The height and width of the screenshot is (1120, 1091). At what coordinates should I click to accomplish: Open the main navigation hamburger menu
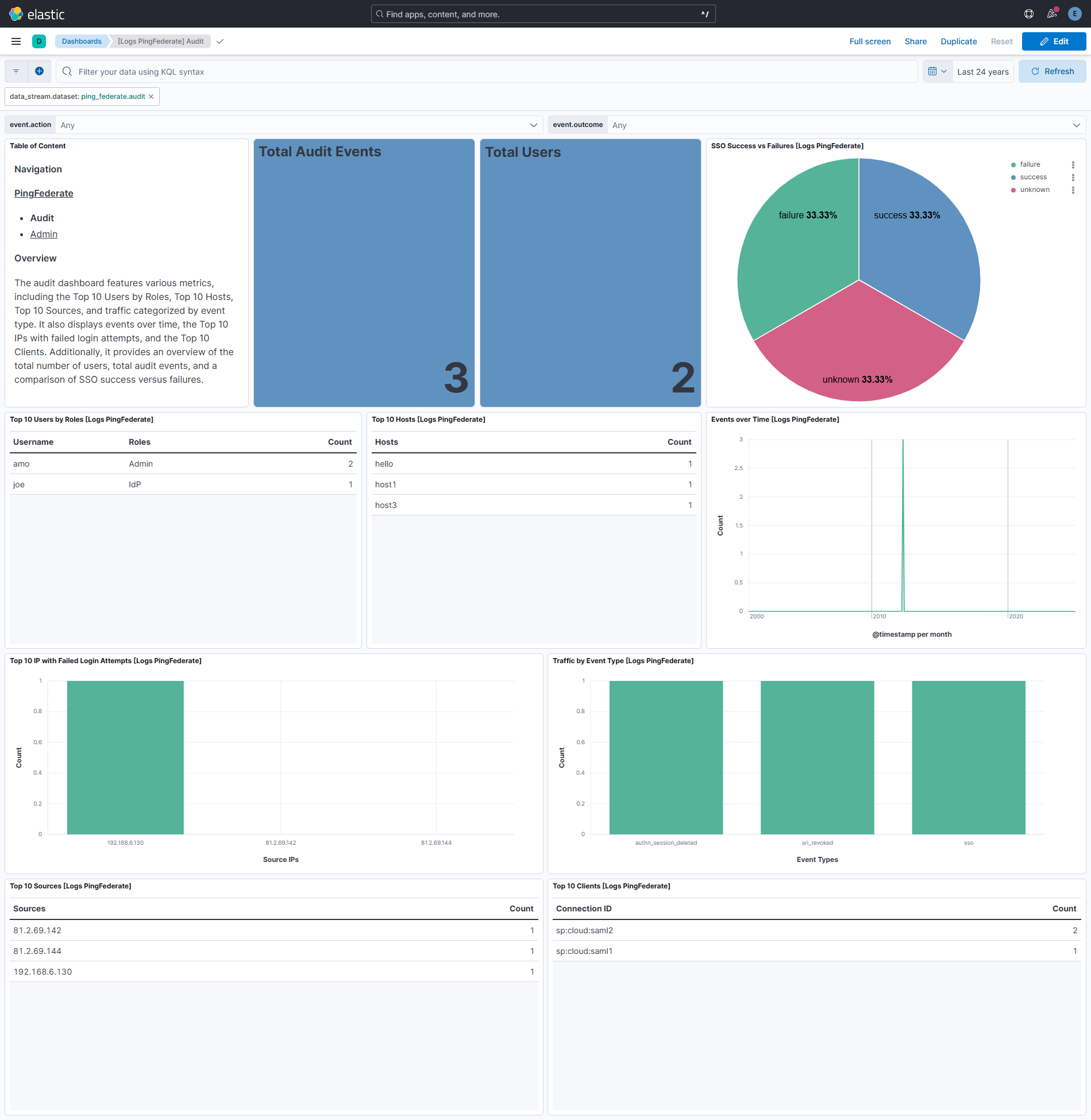[x=16, y=41]
